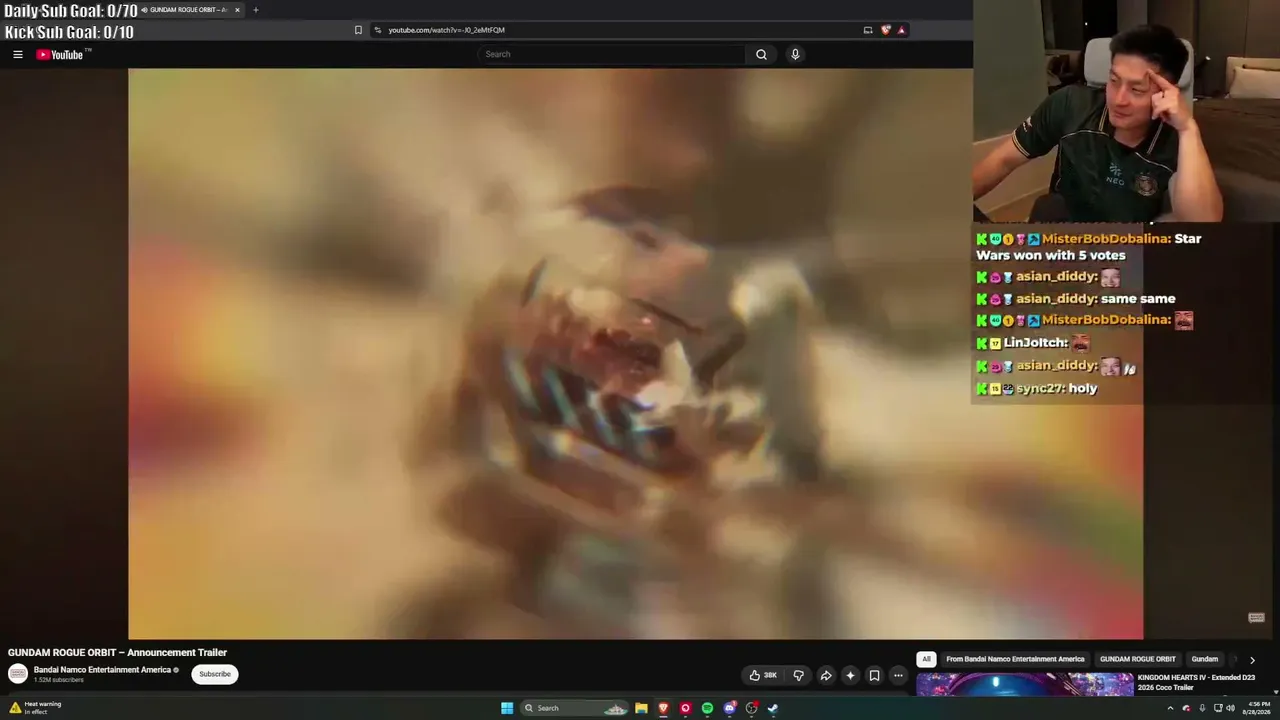Click sync27's 'holy' chat message
This screenshot has width=1280, height=720.
tap(1037, 389)
